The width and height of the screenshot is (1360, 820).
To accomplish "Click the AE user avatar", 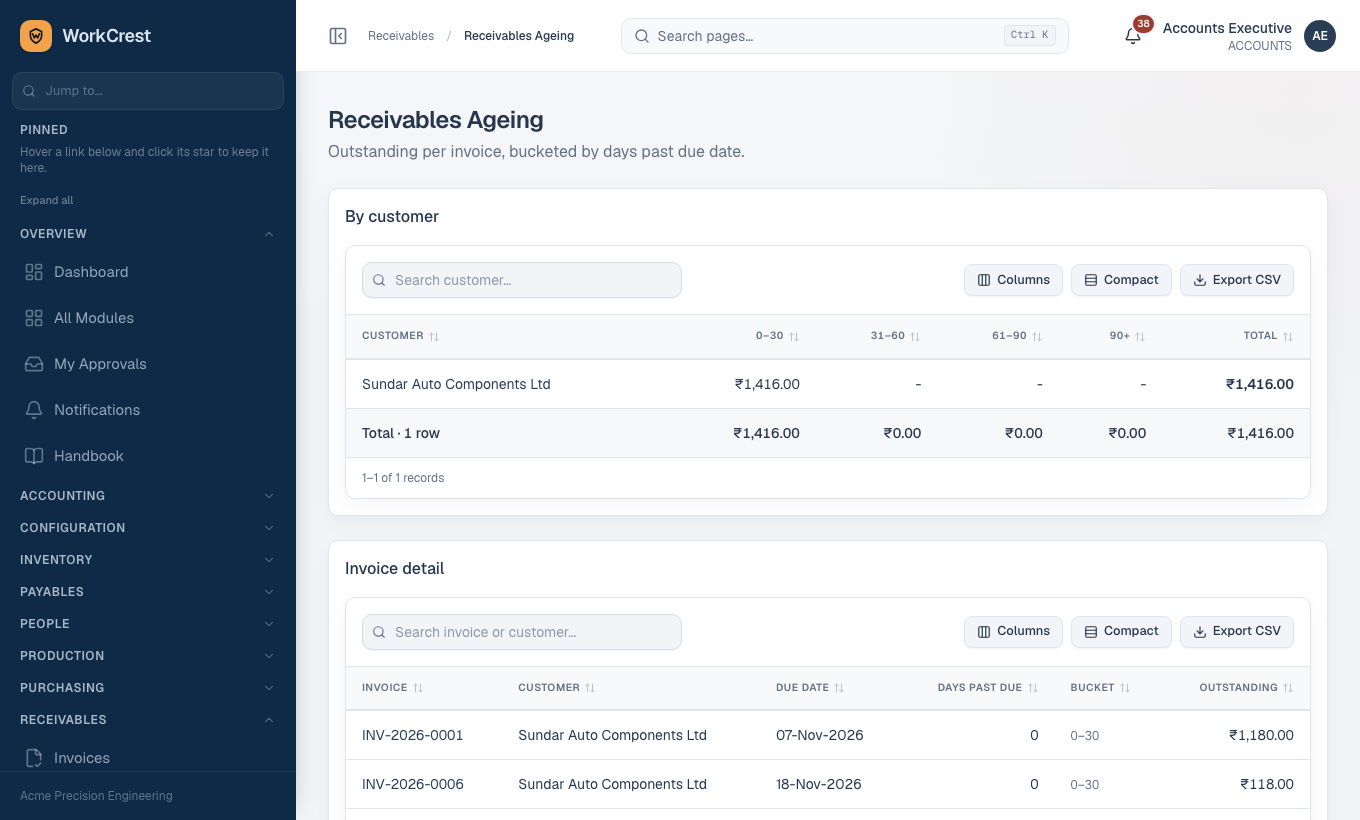I will 1320,36.
